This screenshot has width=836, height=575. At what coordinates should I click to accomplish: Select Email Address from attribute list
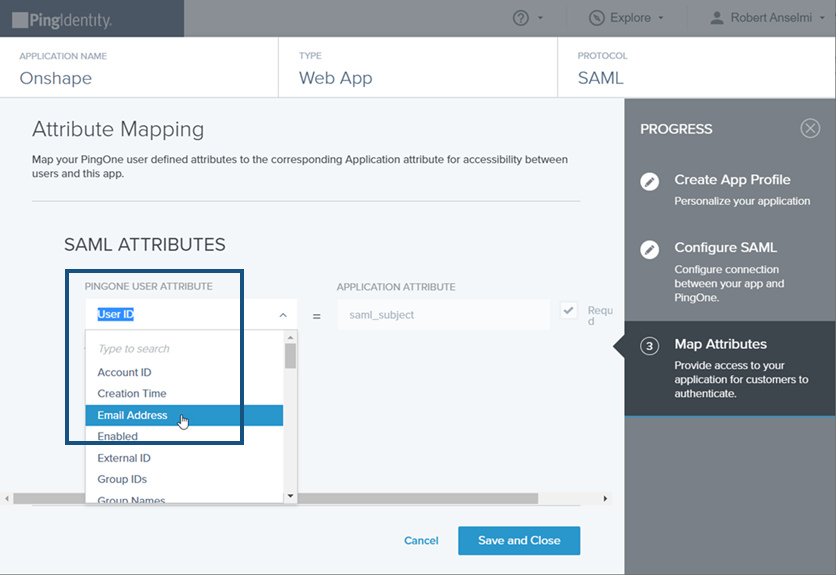coord(132,415)
